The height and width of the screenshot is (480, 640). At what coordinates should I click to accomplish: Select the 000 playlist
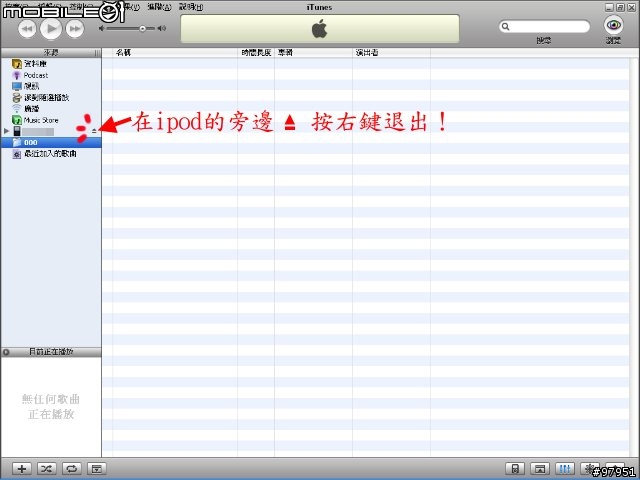(x=51, y=142)
